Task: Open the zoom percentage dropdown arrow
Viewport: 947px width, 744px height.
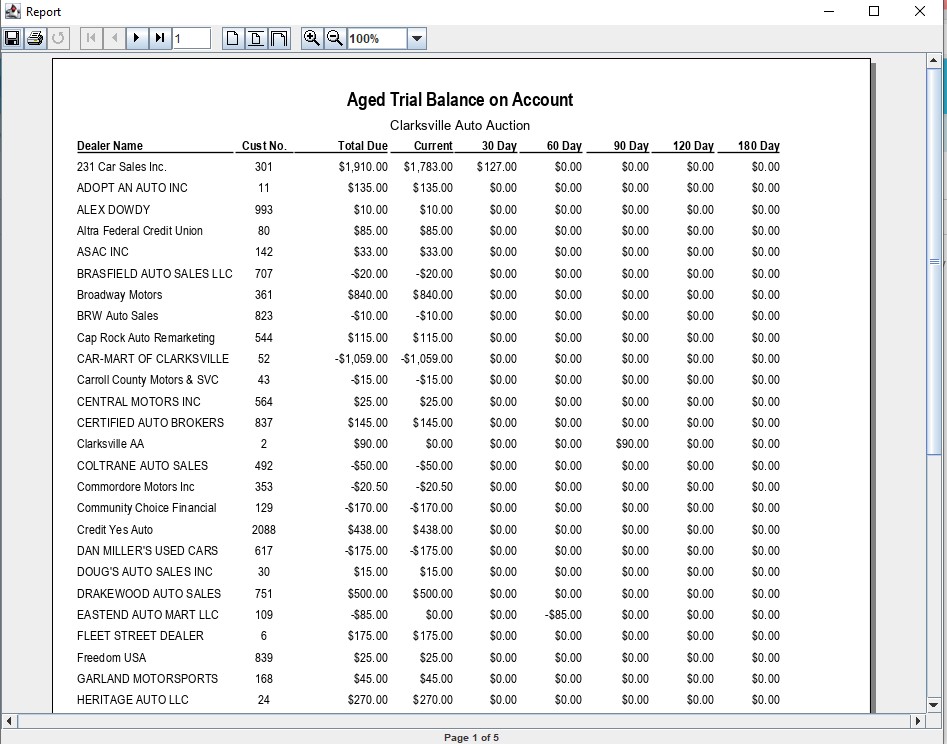Action: 417,39
